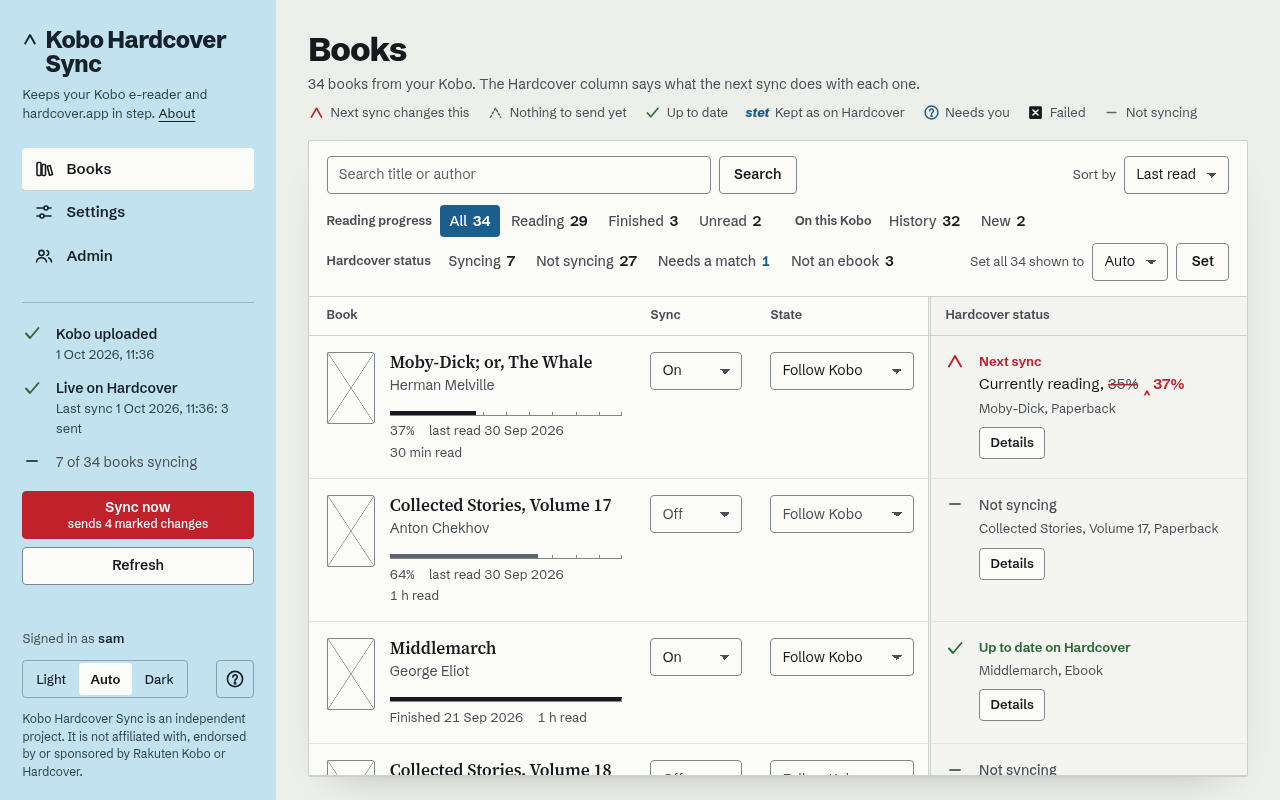This screenshot has width=1280, height=800.
Task: Click the Admin people icon in sidebar
Action: point(44,256)
